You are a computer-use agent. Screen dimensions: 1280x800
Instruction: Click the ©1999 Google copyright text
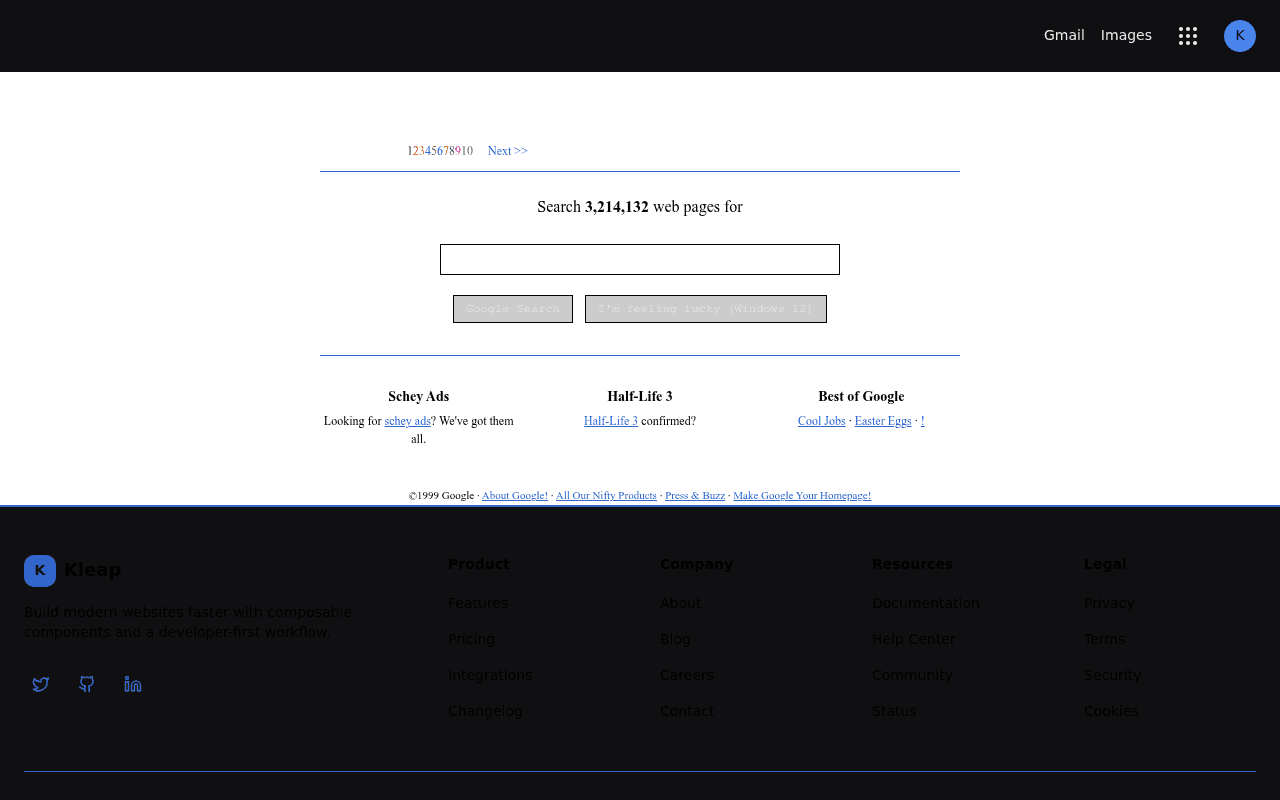pos(441,495)
